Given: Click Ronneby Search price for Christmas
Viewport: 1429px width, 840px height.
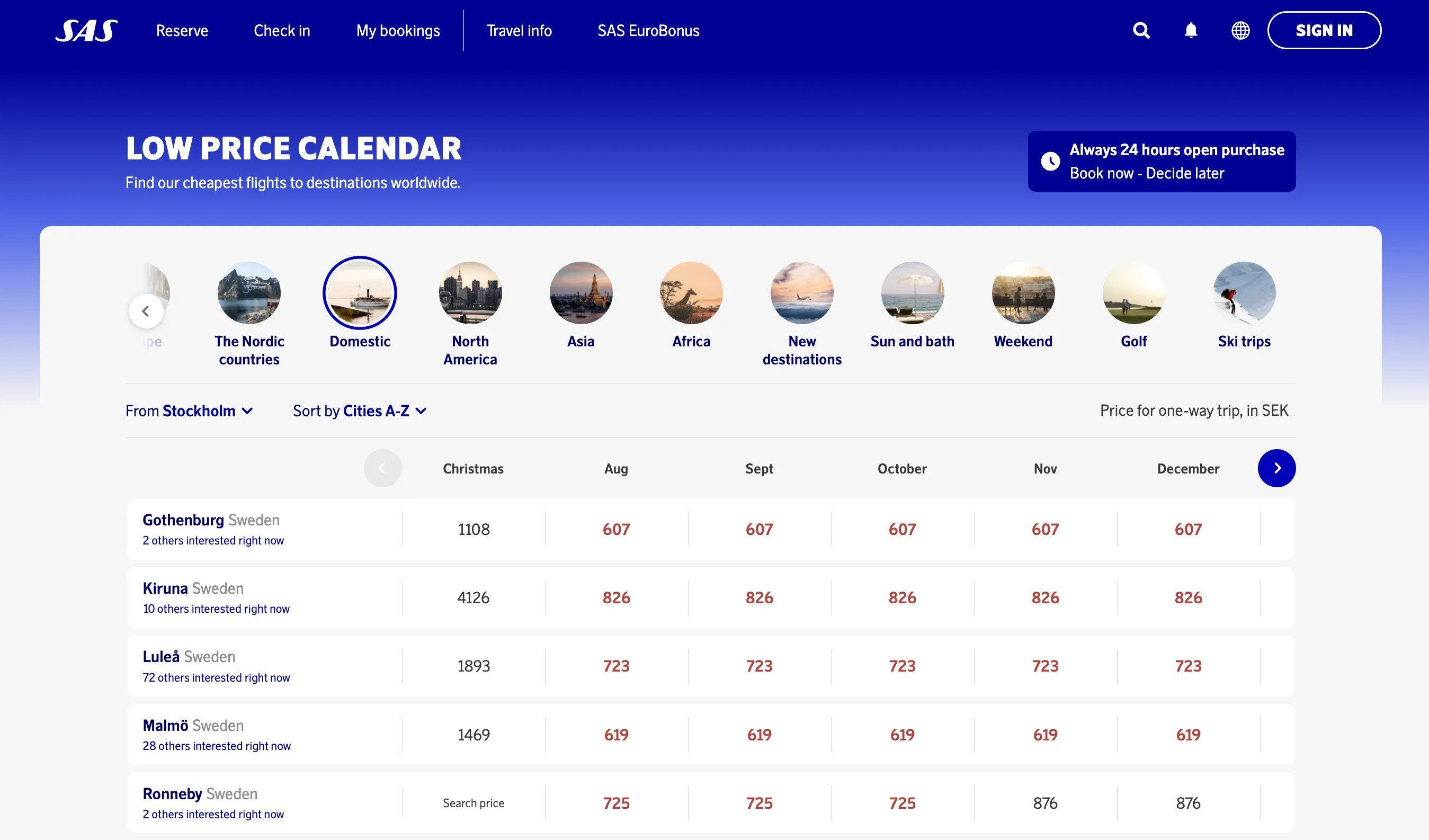Looking at the screenshot, I should 474,802.
